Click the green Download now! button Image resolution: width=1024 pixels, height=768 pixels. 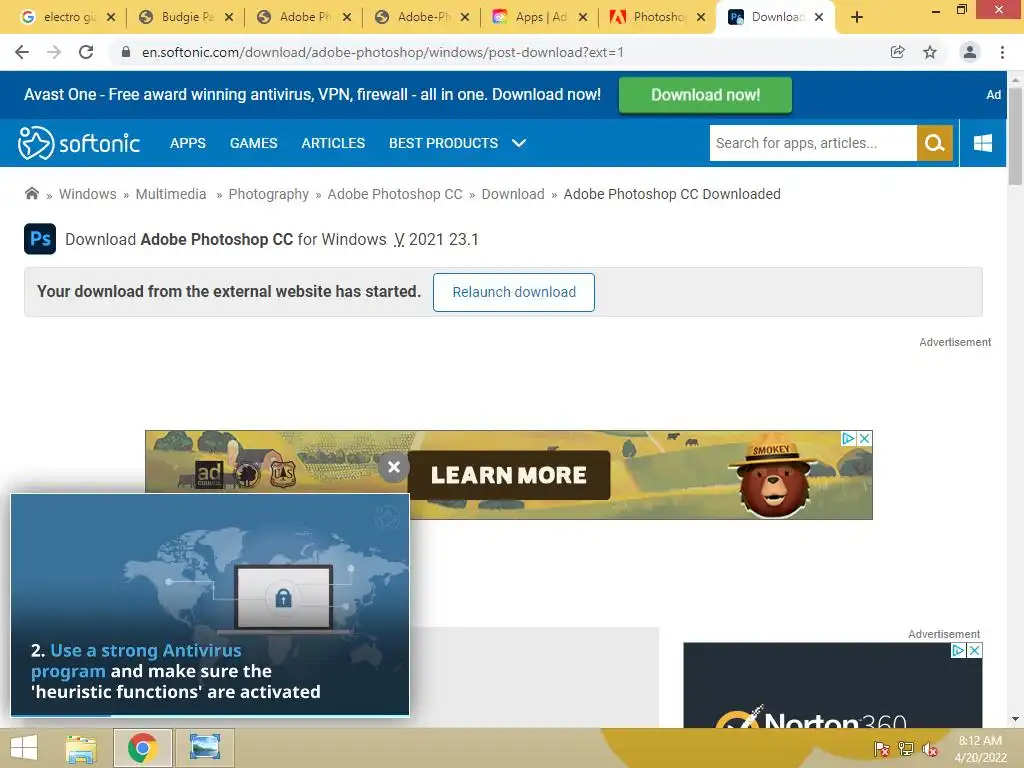(705, 95)
